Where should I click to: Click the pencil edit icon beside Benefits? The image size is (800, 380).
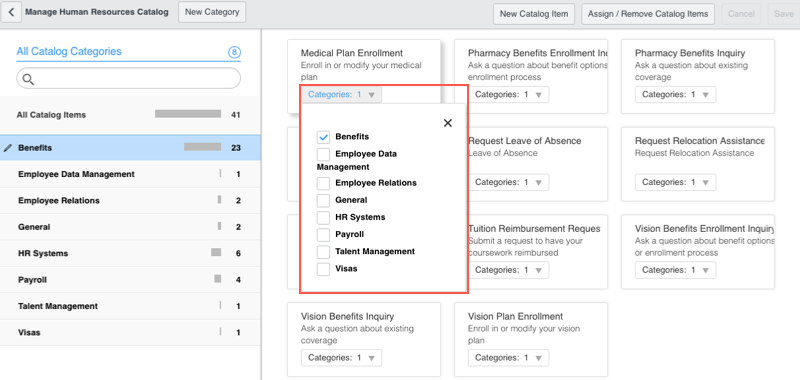[x=8, y=148]
